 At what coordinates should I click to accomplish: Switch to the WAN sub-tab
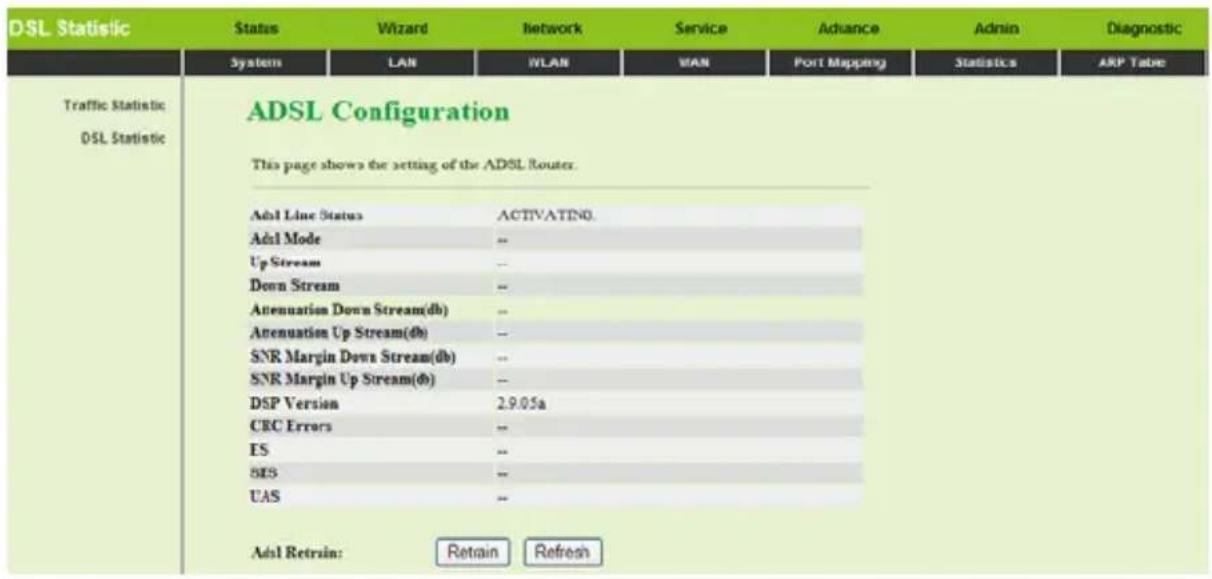pos(693,63)
